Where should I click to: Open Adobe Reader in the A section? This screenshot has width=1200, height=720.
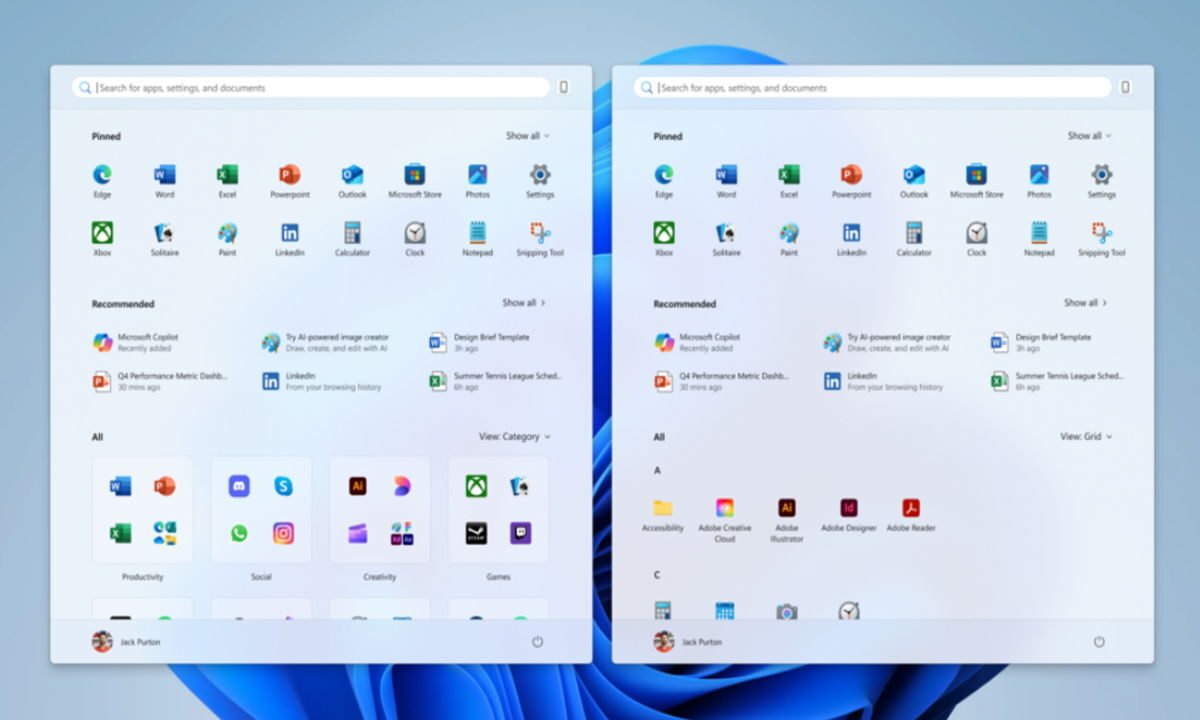pyautogui.click(x=911, y=508)
